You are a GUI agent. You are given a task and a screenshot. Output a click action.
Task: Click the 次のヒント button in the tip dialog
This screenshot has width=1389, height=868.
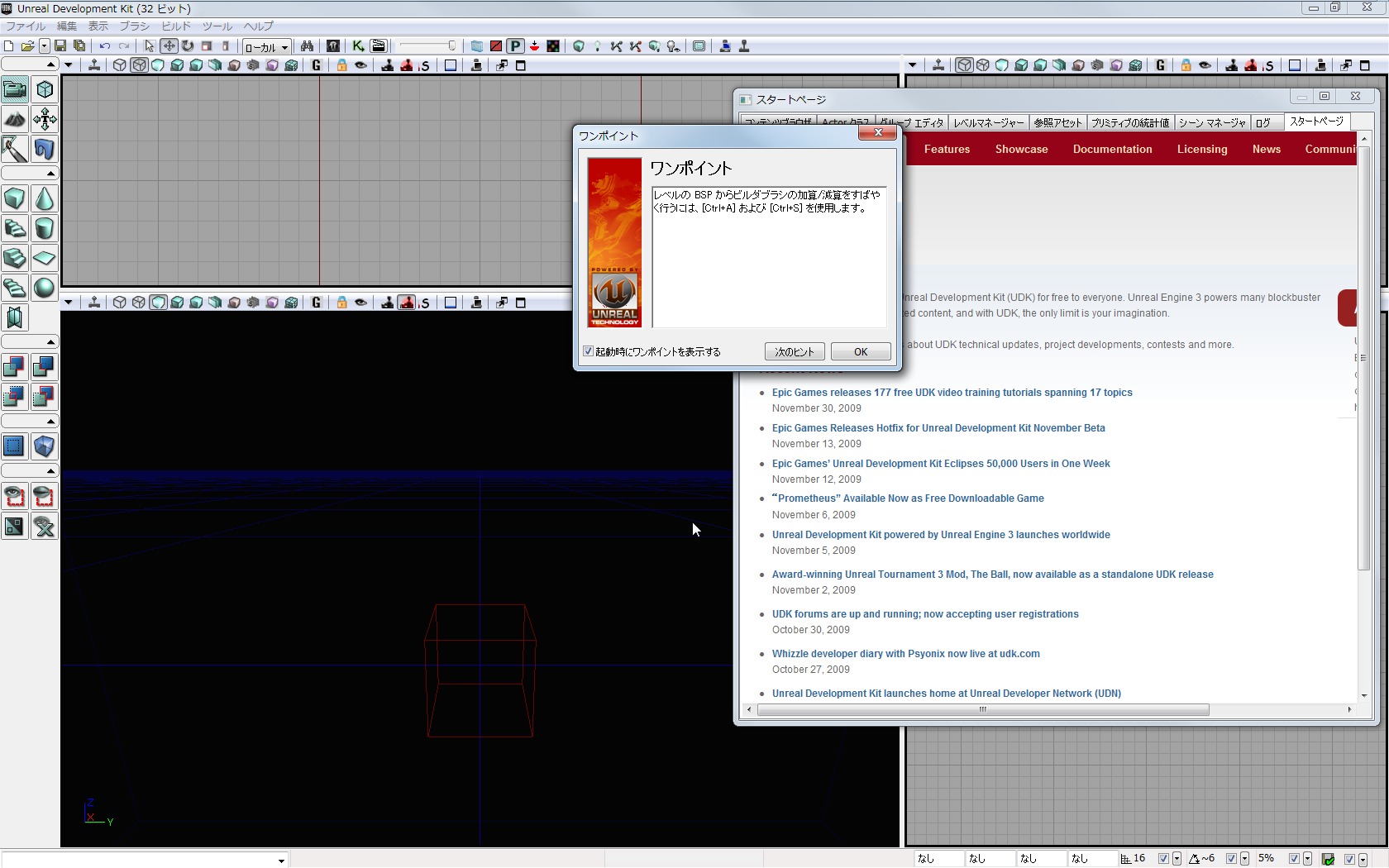click(794, 351)
